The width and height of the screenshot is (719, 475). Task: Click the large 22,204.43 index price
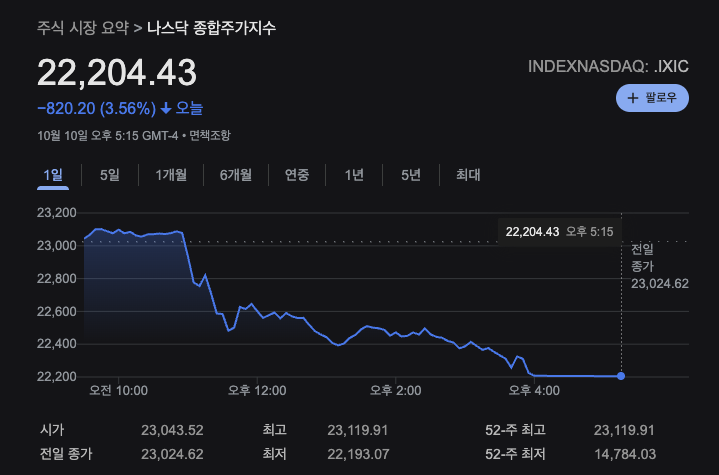tap(117, 72)
